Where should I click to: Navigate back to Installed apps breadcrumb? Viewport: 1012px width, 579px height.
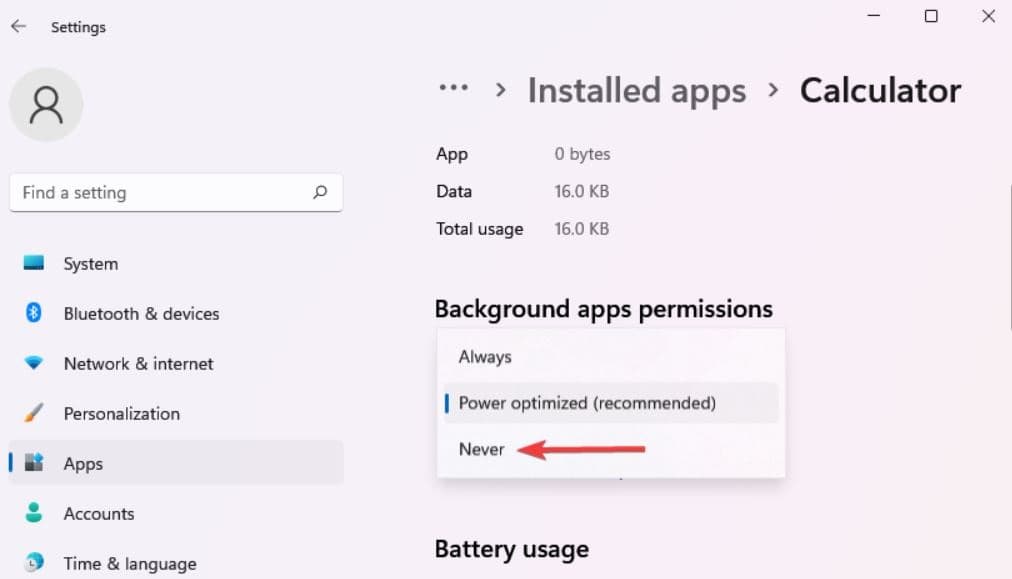point(636,91)
